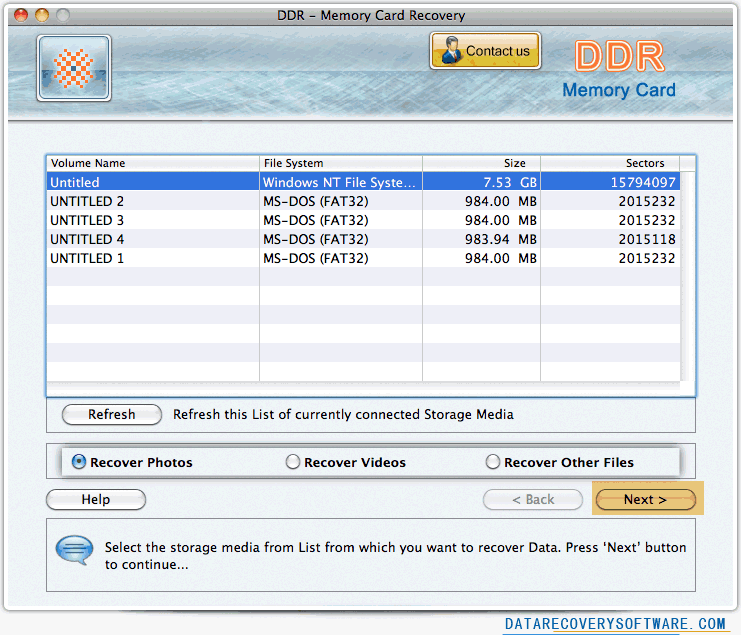Image resolution: width=741 pixels, height=635 pixels.
Task: Click the 15794097 sectors value
Action: click(643, 182)
